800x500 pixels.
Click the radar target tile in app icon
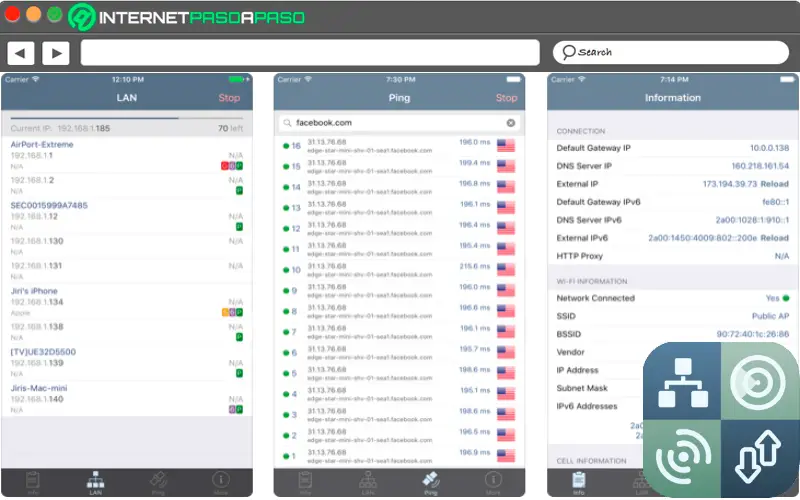[x=759, y=382]
